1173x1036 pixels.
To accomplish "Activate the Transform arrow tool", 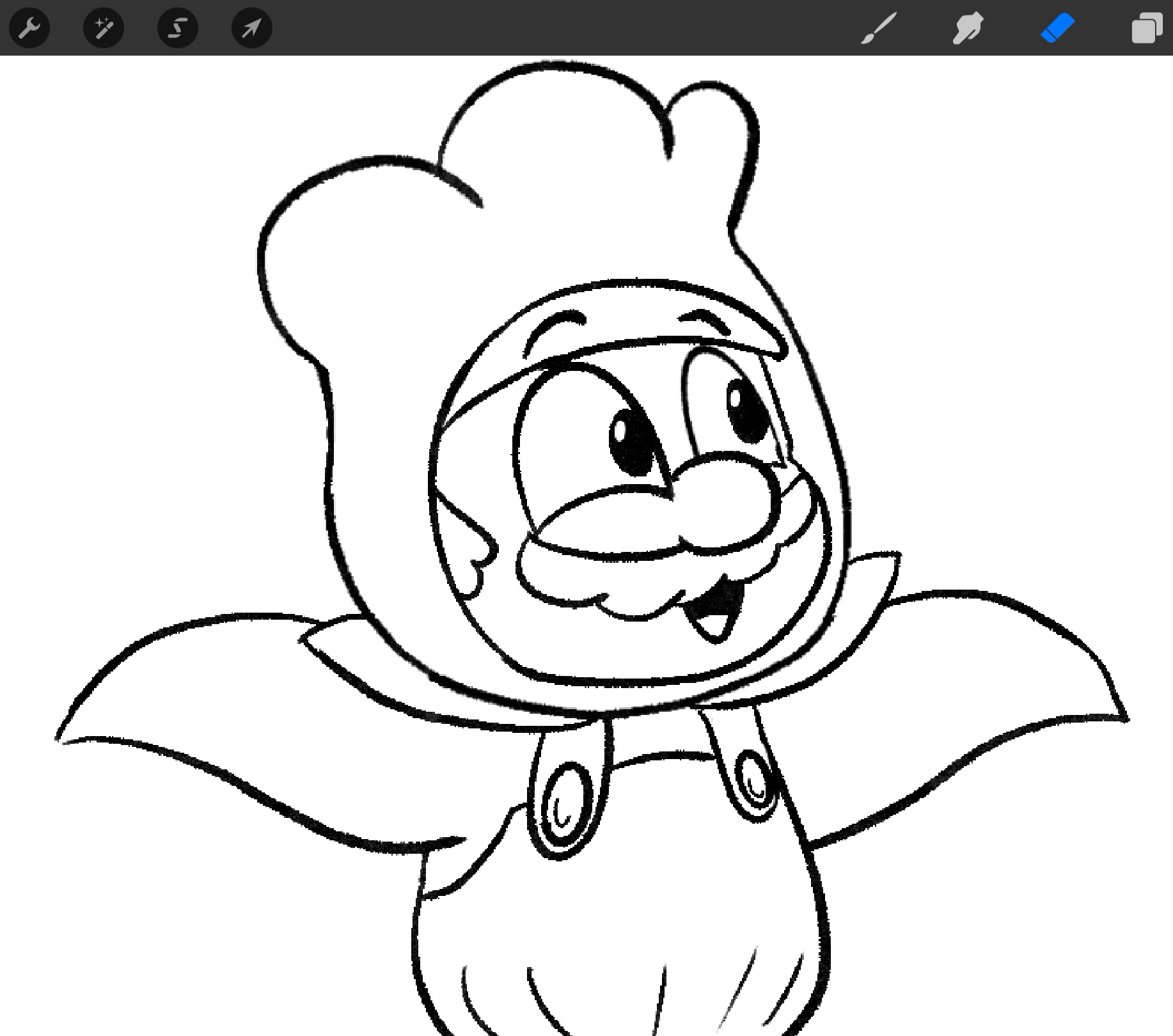I will pos(252,28).
